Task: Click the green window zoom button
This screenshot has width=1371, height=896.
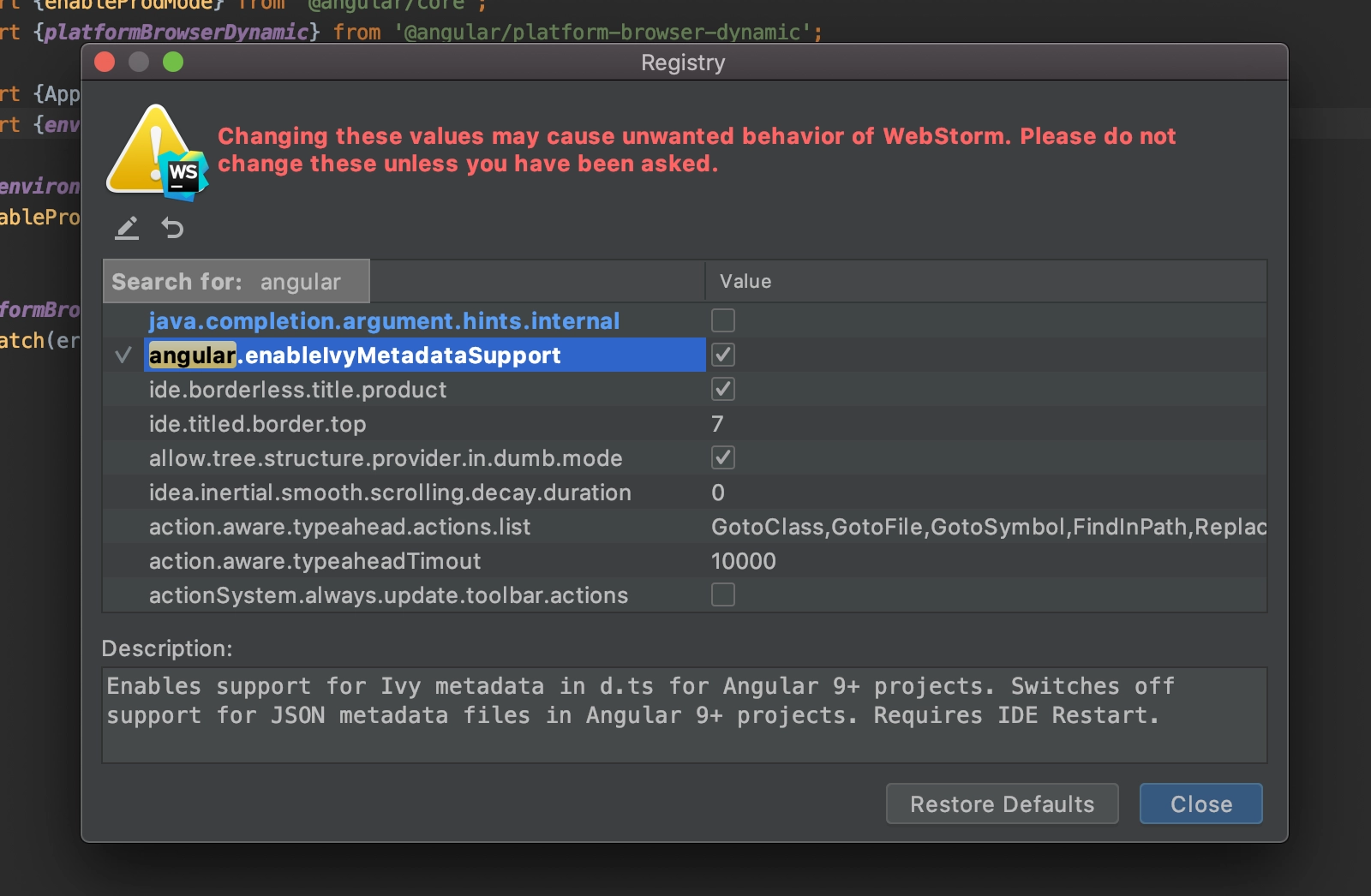Action: coord(173,62)
